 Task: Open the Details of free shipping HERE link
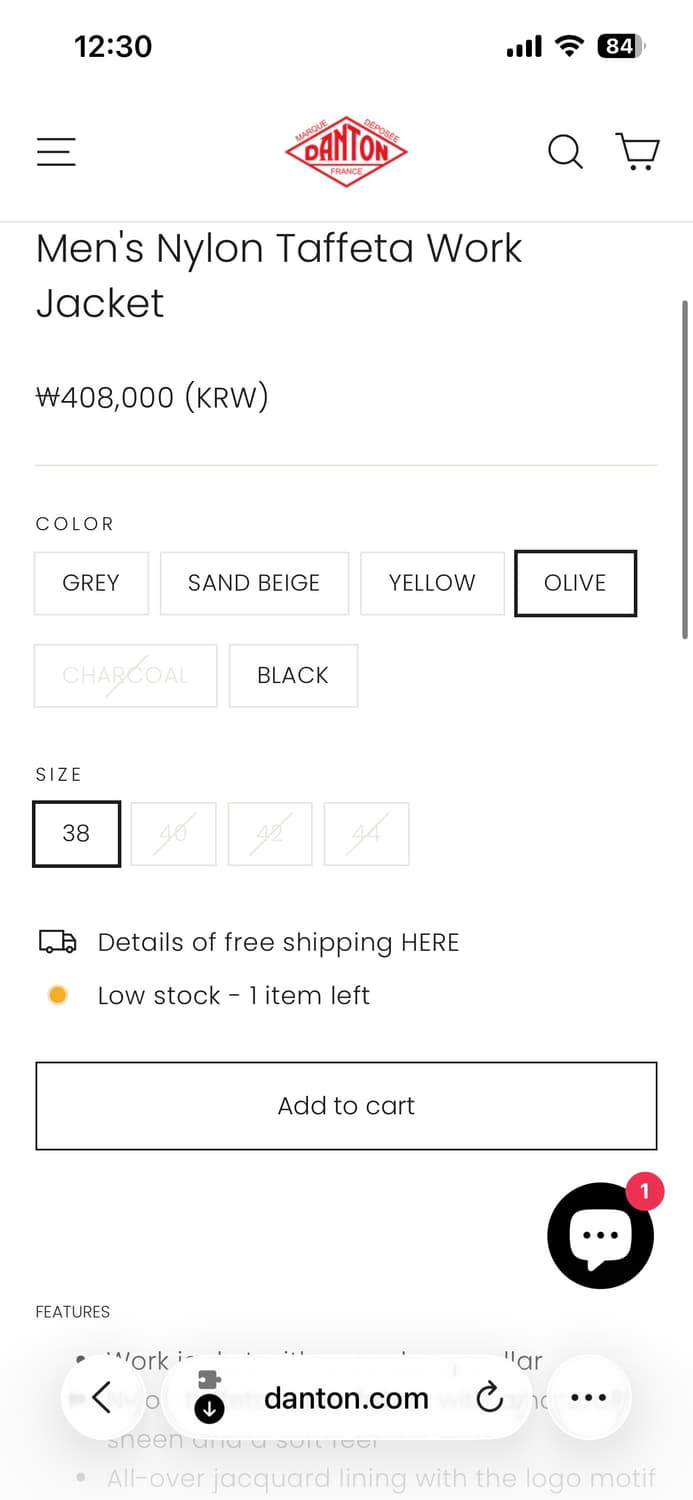click(278, 942)
